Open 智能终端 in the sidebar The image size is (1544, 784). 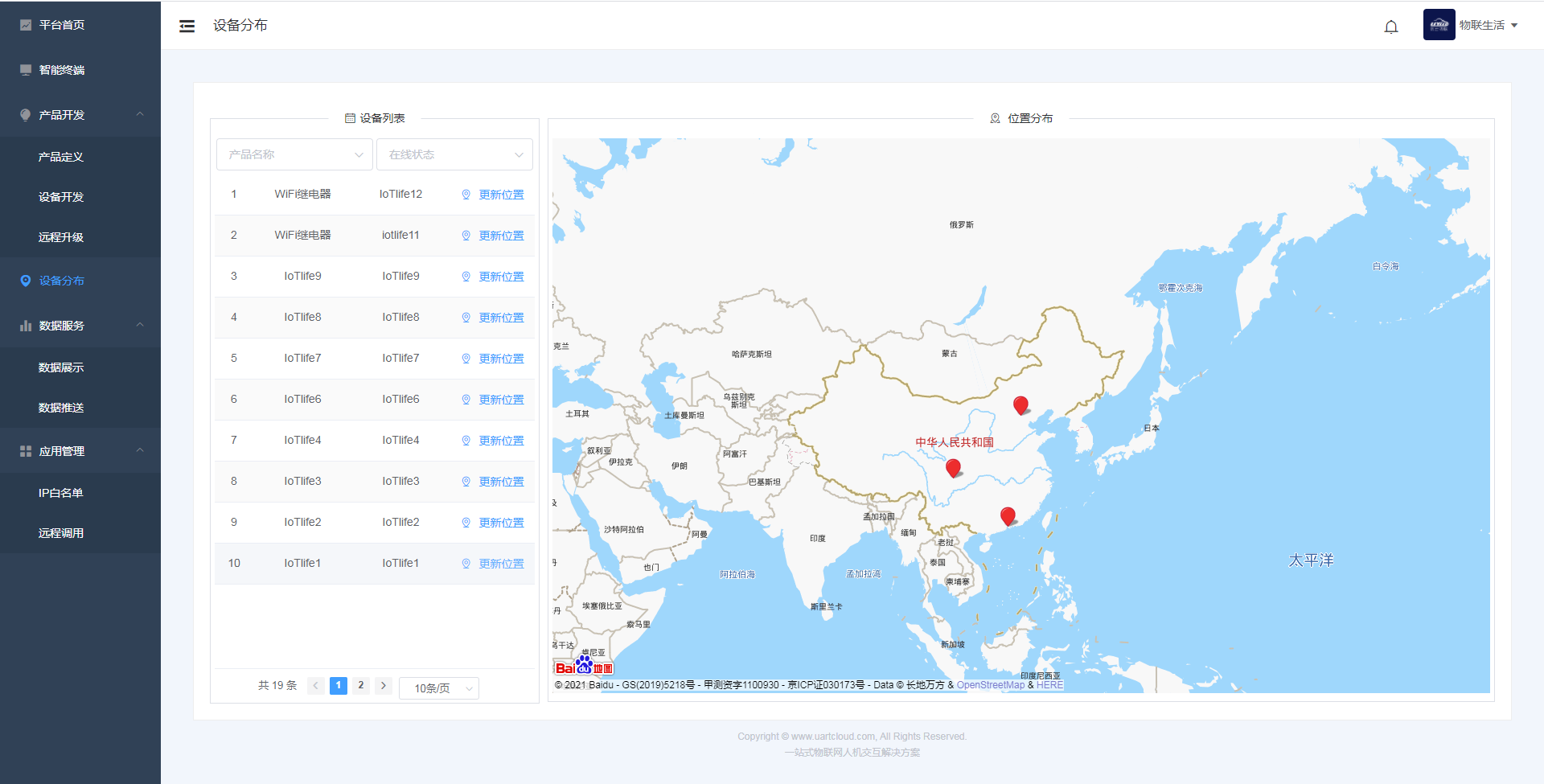click(x=80, y=70)
